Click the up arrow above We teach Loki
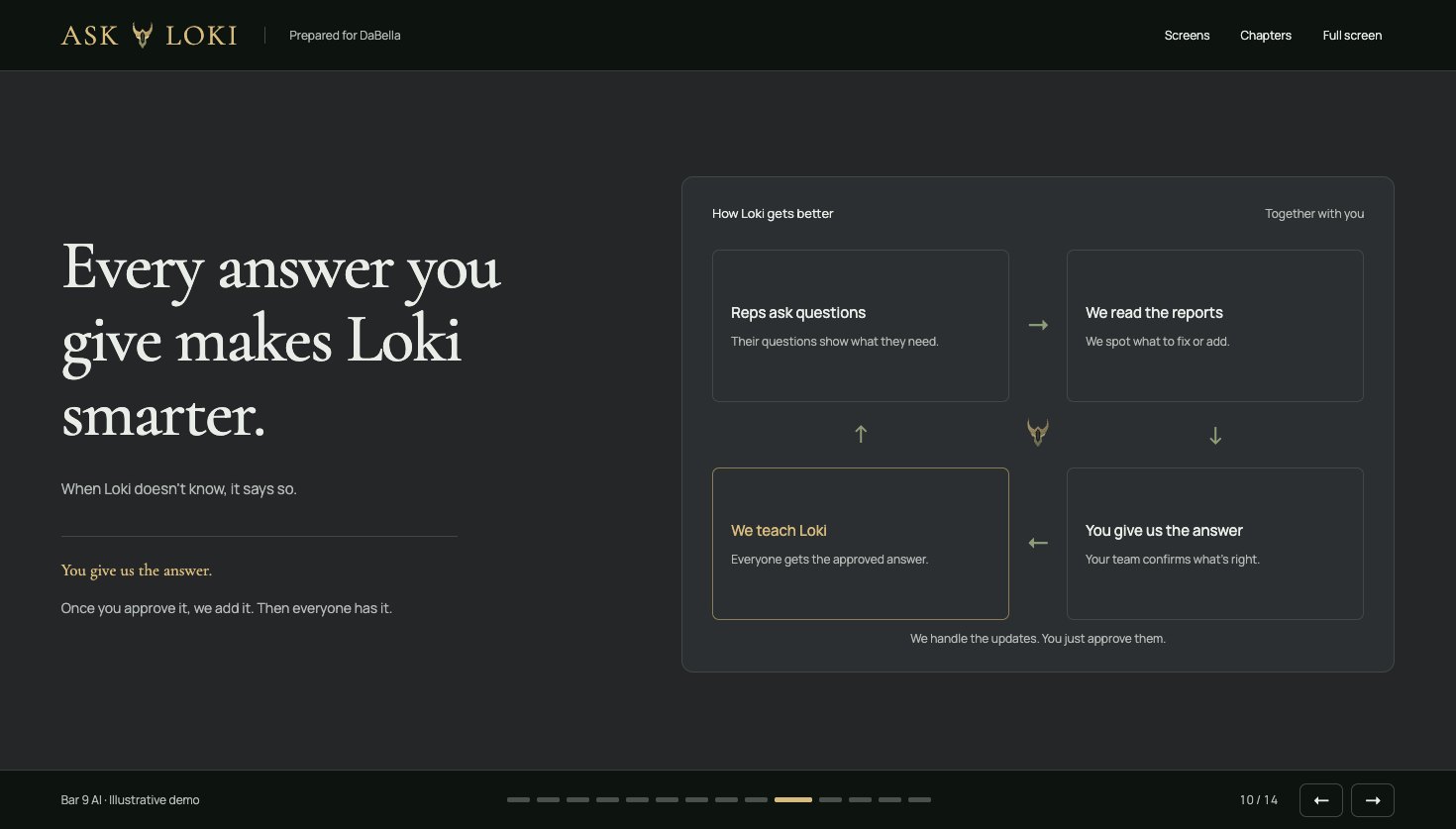 point(861,434)
